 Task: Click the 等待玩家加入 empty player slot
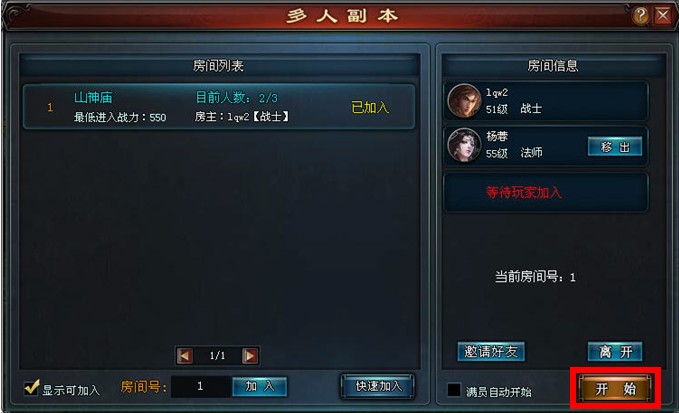coord(546,192)
